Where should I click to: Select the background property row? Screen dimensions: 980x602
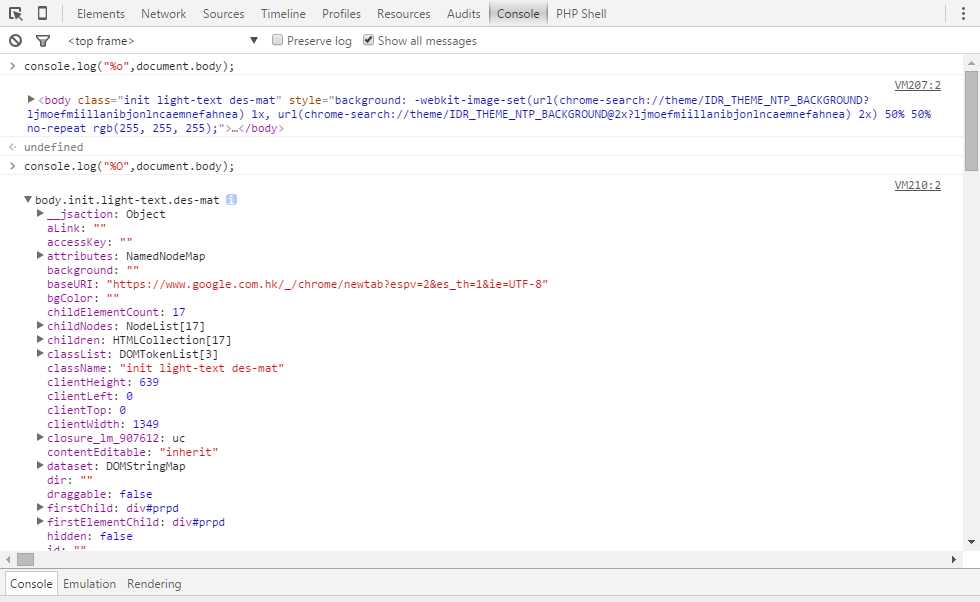coord(93,270)
